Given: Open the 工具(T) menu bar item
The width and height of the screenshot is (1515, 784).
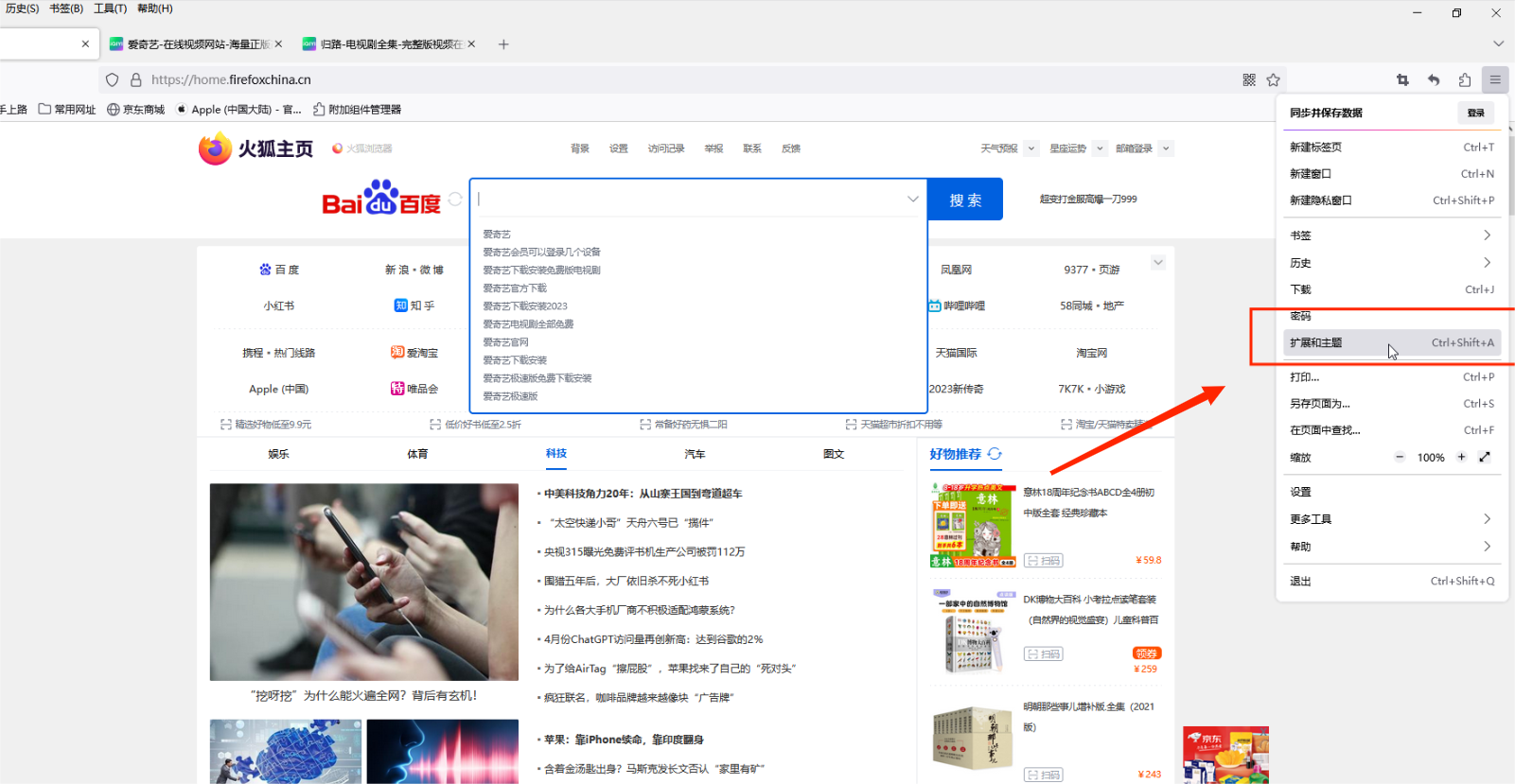Looking at the screenshot, I should [110, 9].
